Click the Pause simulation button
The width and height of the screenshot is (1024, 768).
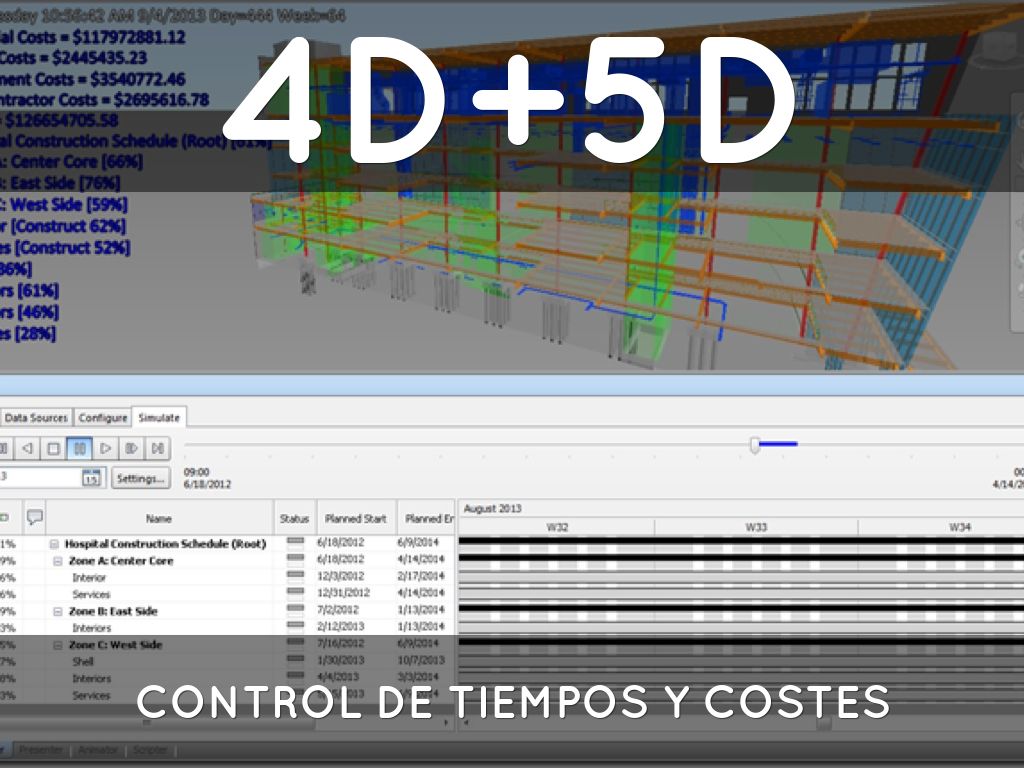[x=80, y=449]
